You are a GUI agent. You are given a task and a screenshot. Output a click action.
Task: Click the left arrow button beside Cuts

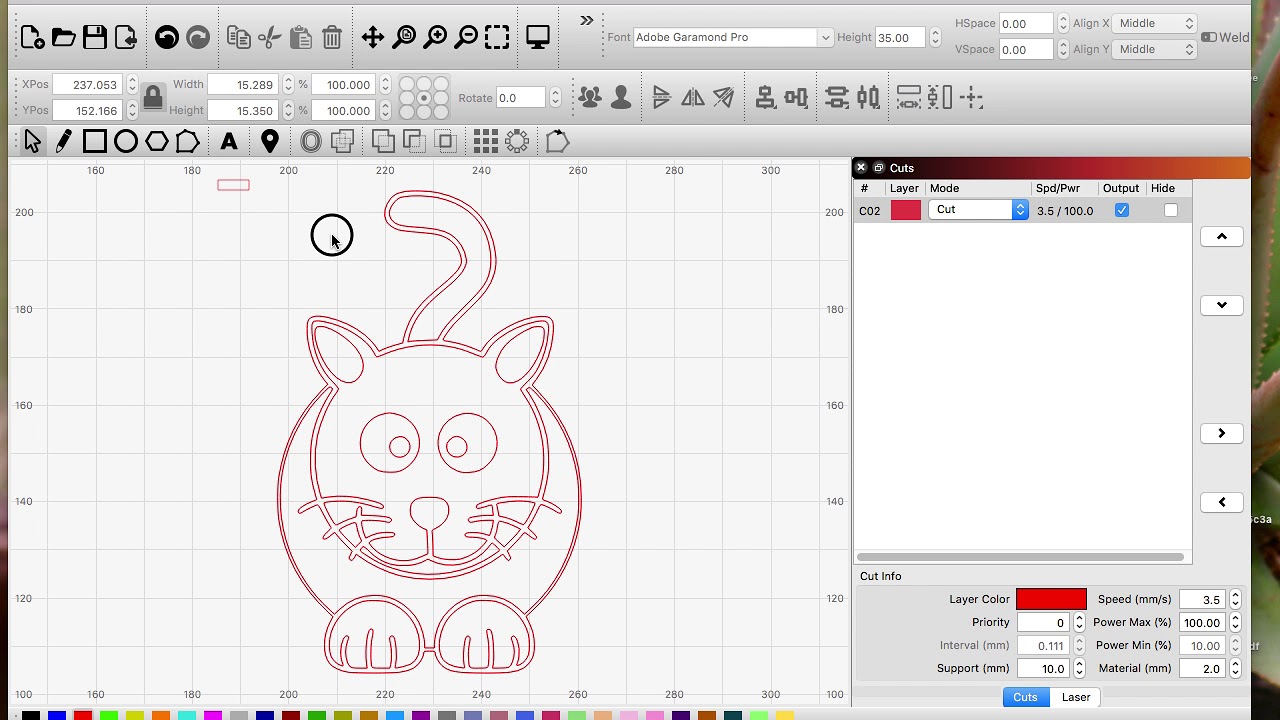[x=1222, y=502]
